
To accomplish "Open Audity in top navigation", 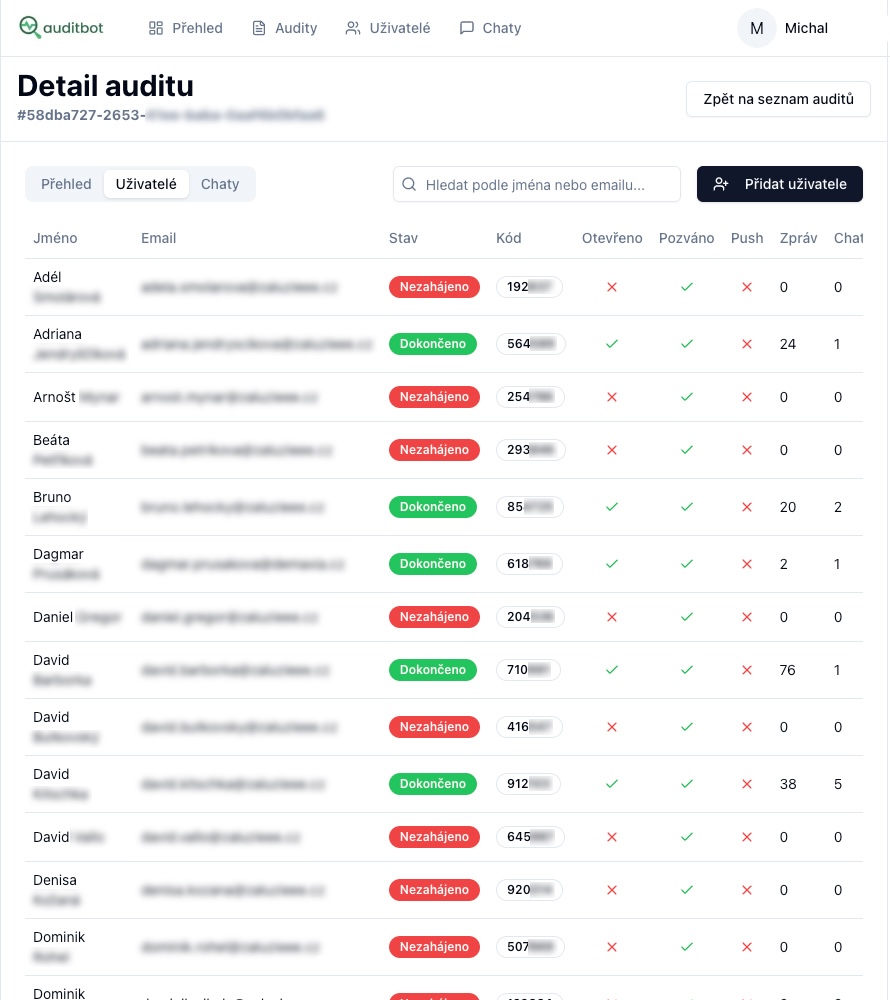I will 284,28.
